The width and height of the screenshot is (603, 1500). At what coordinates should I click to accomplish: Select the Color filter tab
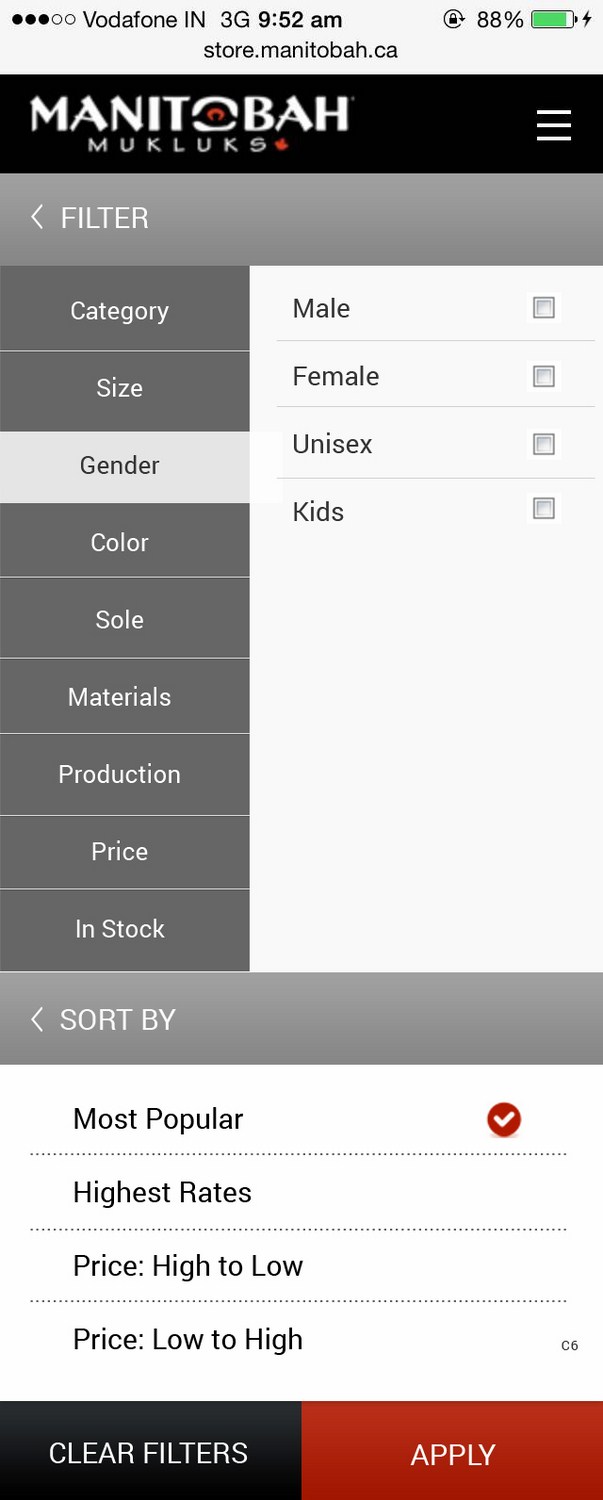[x=120, y=542]
